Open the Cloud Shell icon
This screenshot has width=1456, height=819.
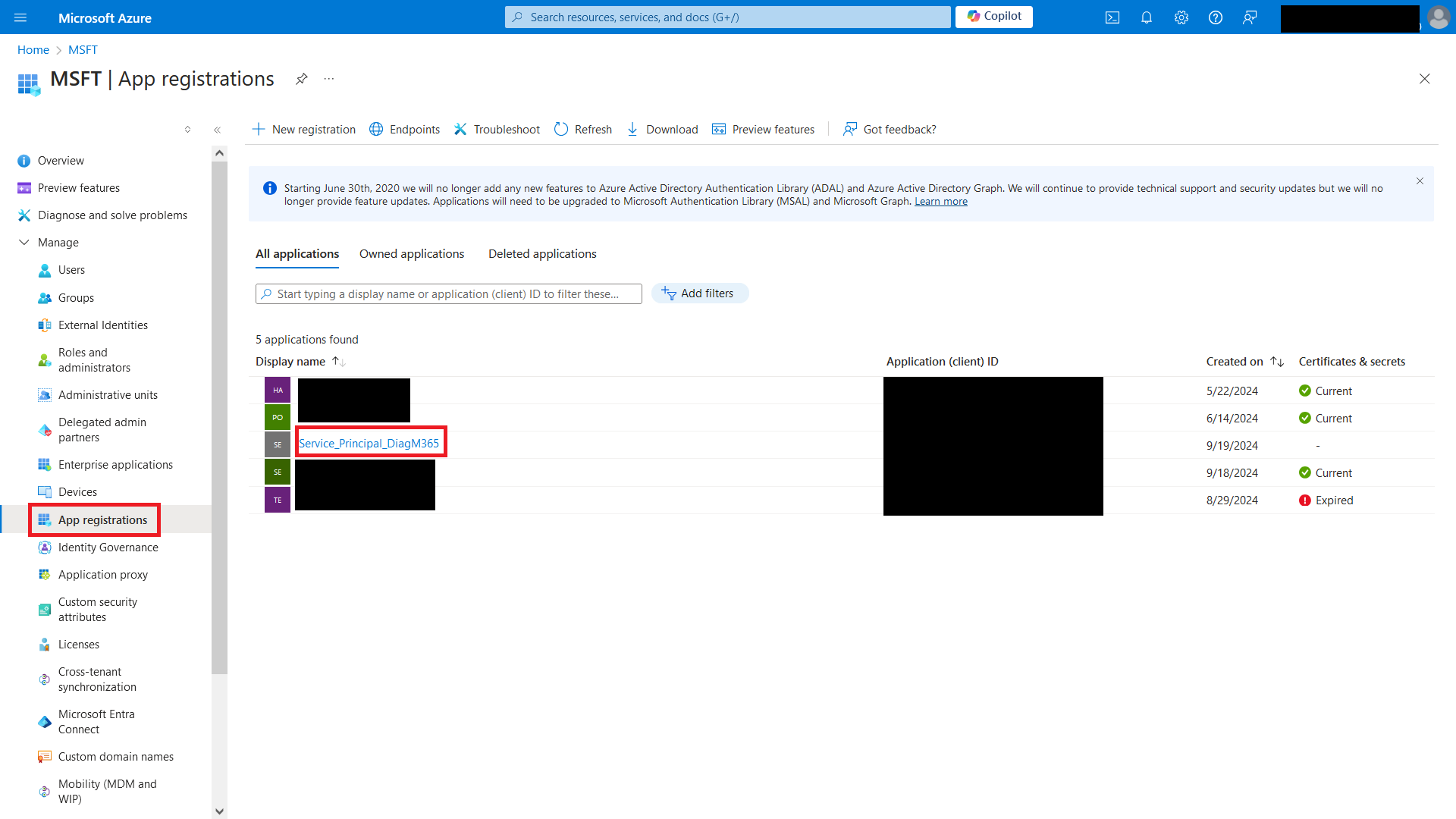pyautogui.click(x=1112, y=17)
